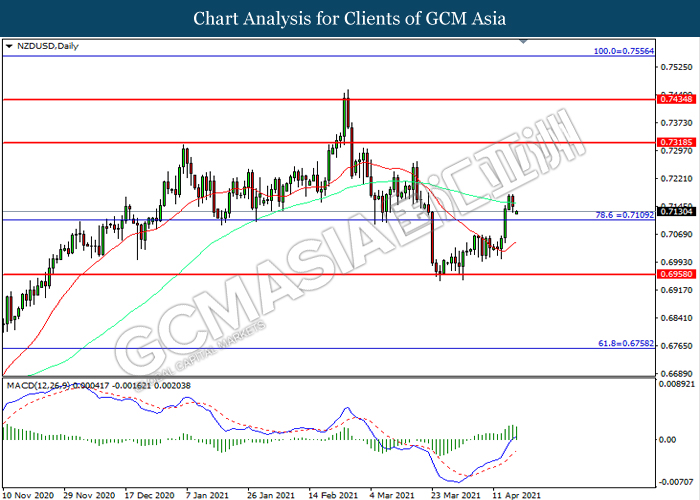Click the Chart Analysis for Clients header
Viewport: 700px width, 500px height.
[x=350, y=18]
